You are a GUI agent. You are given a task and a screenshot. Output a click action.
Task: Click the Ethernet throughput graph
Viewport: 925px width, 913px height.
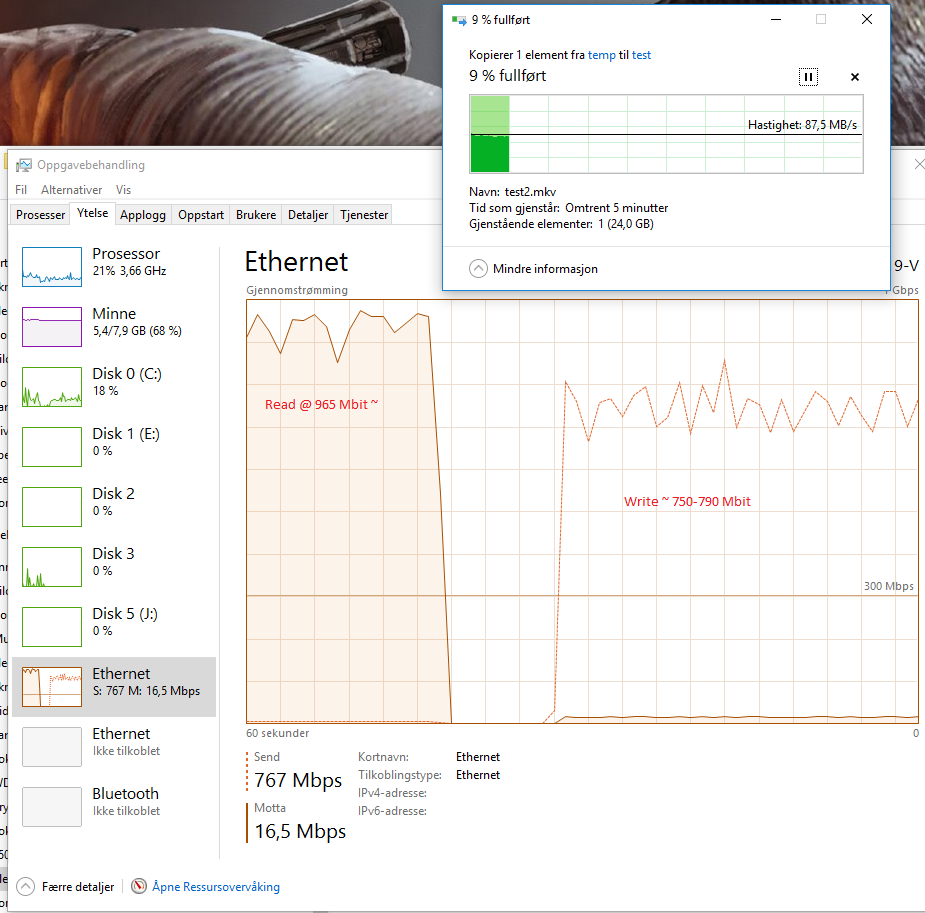click(x=582, y=511)
